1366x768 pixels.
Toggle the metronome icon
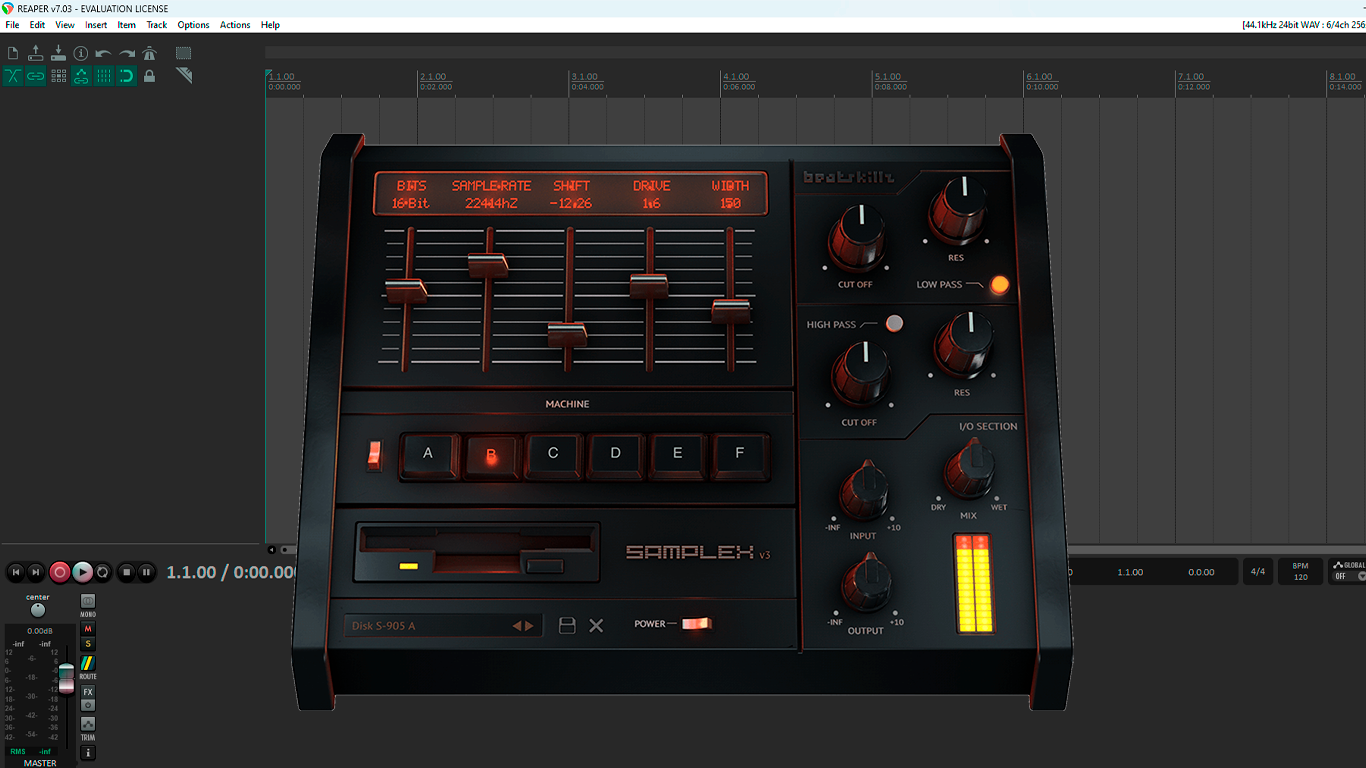[150, 53]
